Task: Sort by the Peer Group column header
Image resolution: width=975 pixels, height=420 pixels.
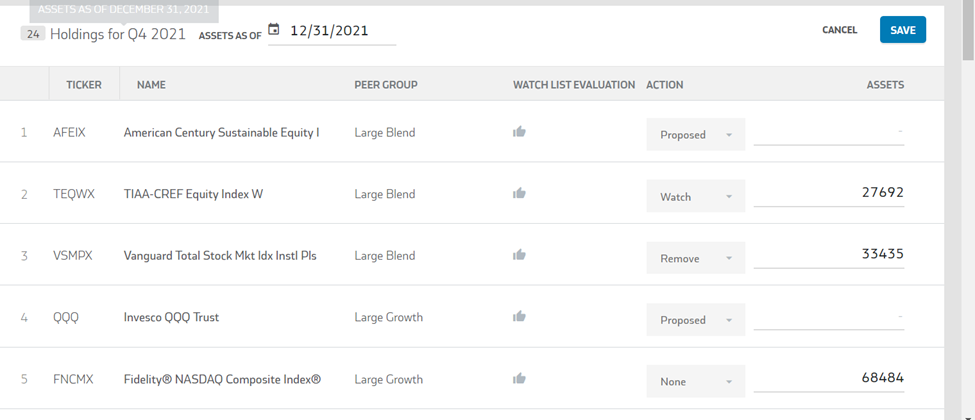Action: point(386,85)
